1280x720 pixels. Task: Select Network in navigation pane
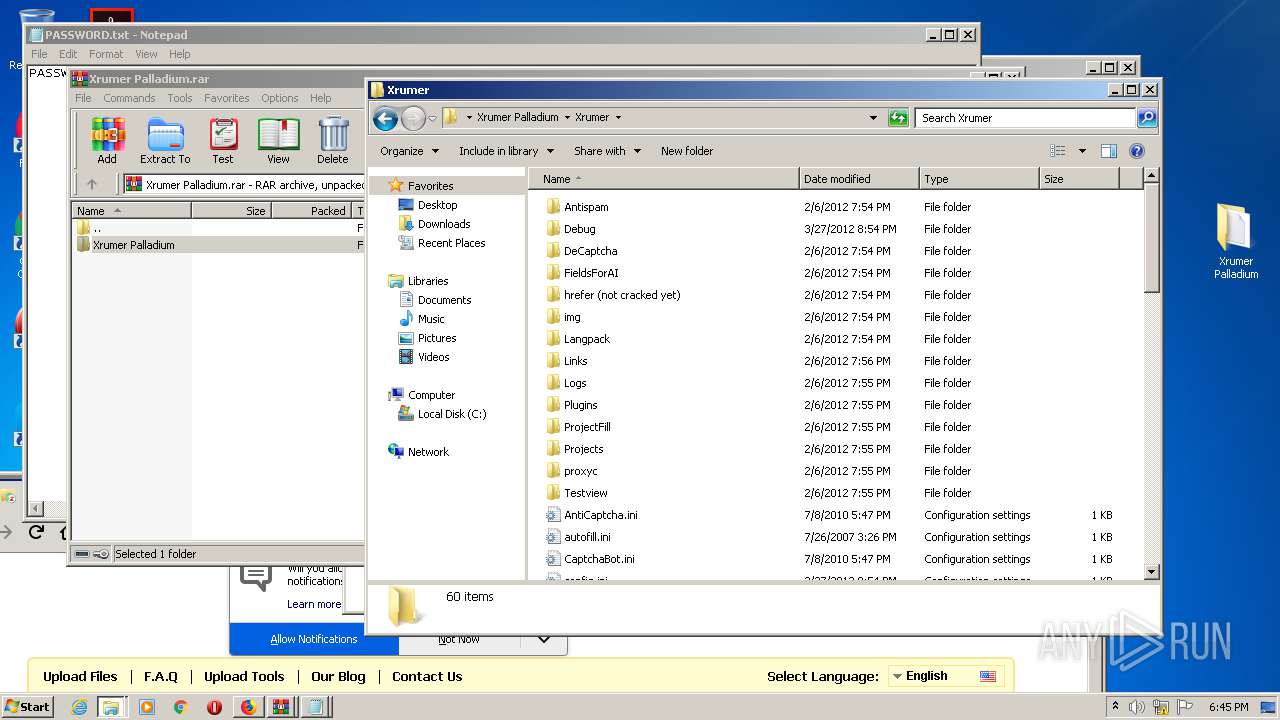tap(428, 452)
